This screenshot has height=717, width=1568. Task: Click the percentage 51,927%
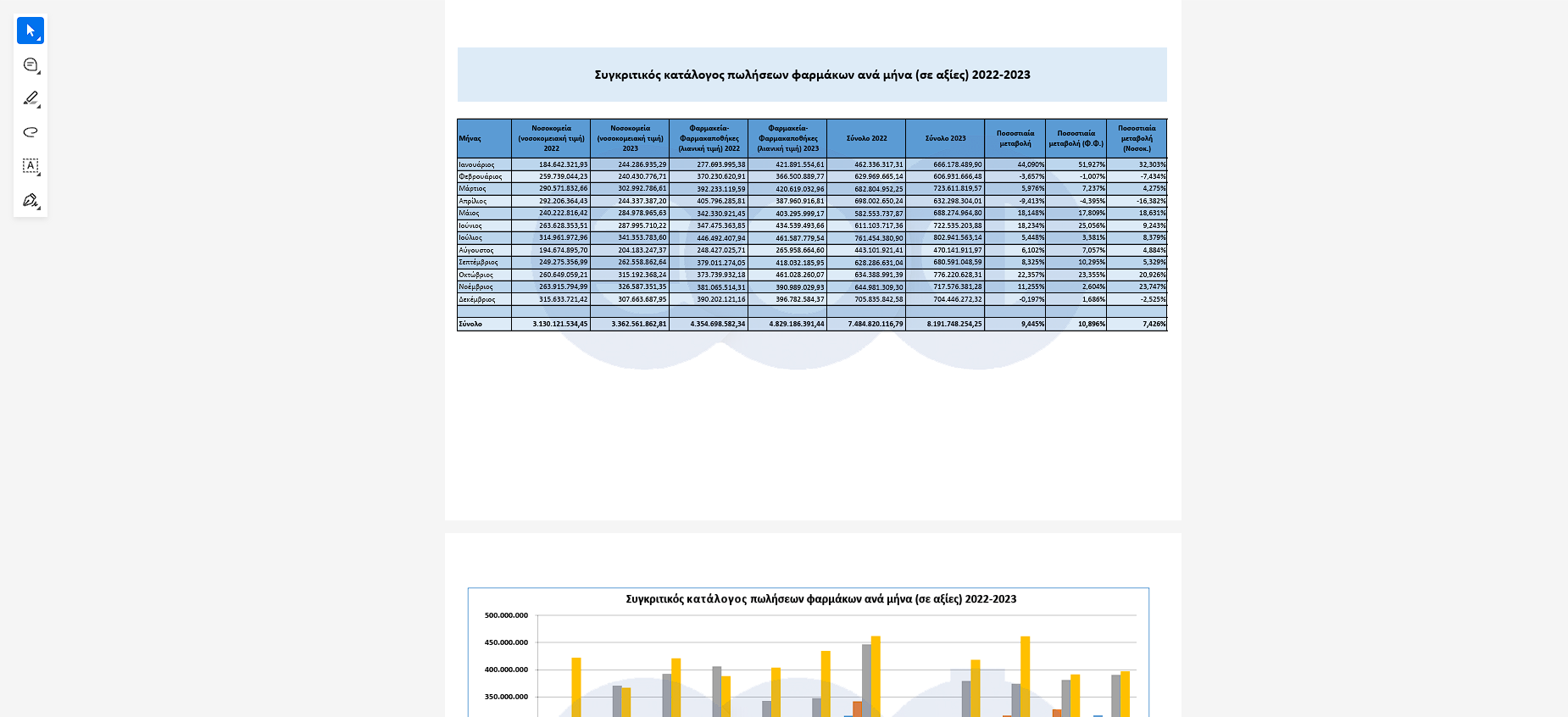pos(1092,164)
